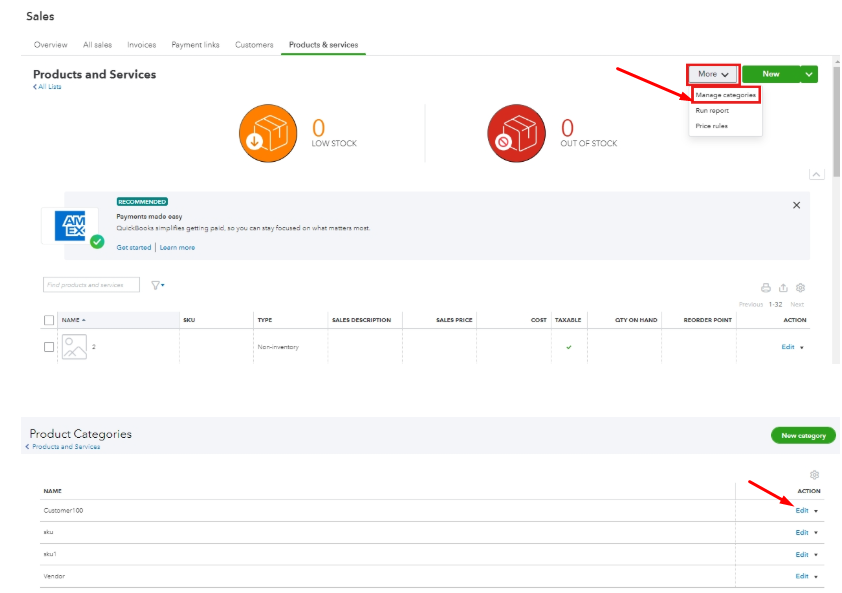This screenshot has width=842, height=593.
Task: Open the Product Categories settings gear
Action: click(814, 475)
